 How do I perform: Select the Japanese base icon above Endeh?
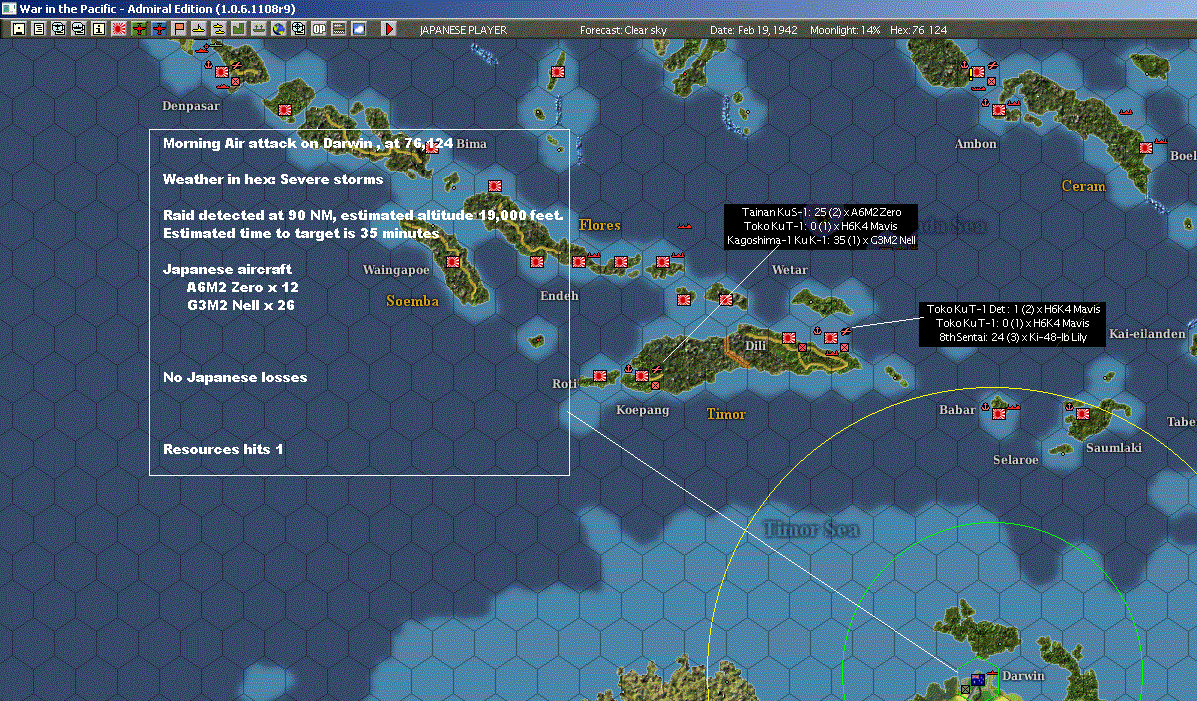pyautogui.click(x=537, y=262)
